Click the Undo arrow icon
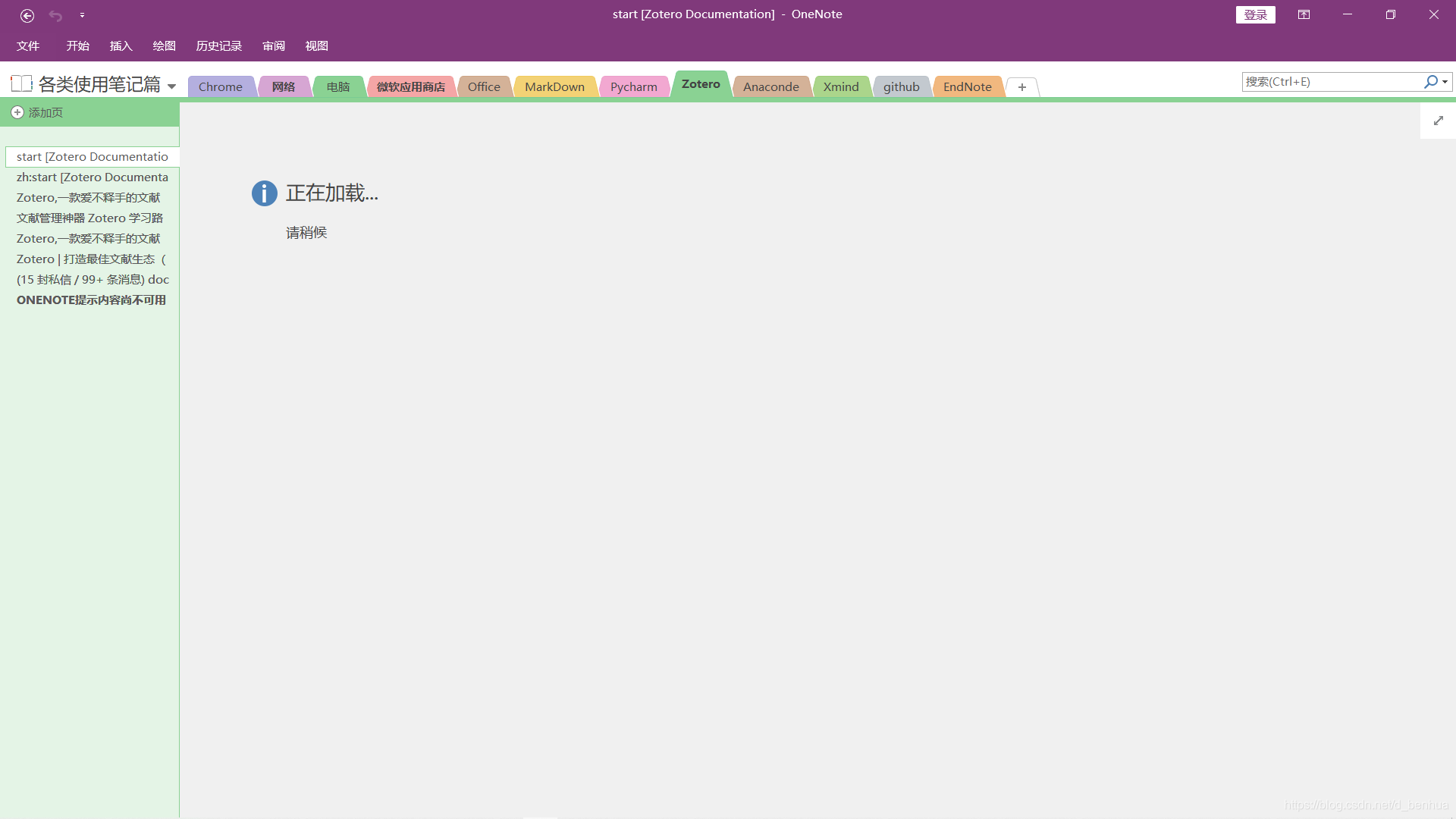 tap(55, 15)
